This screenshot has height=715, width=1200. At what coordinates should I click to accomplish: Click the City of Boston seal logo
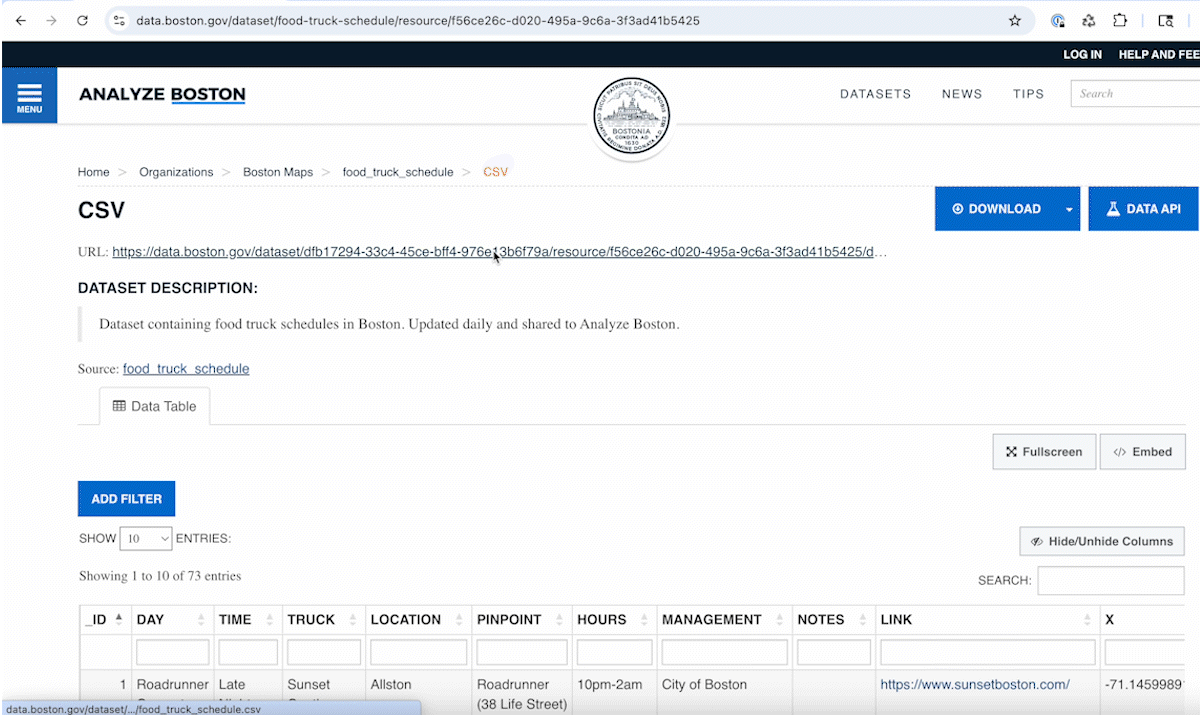coord(630,117)
